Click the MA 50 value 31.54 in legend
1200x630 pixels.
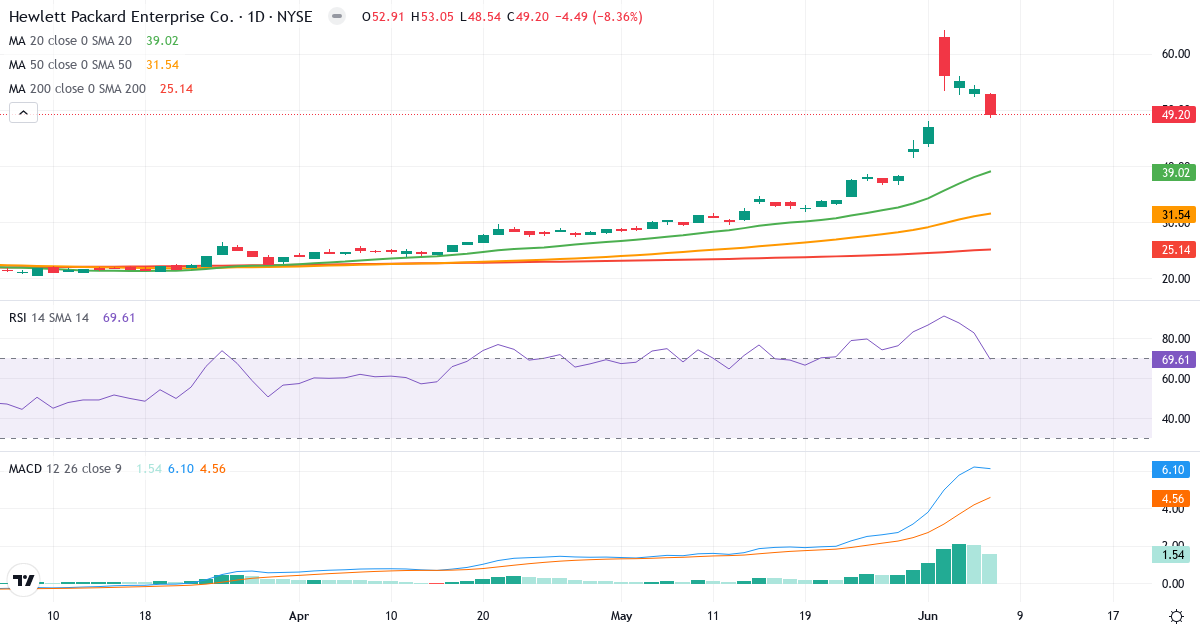[163, 65]
